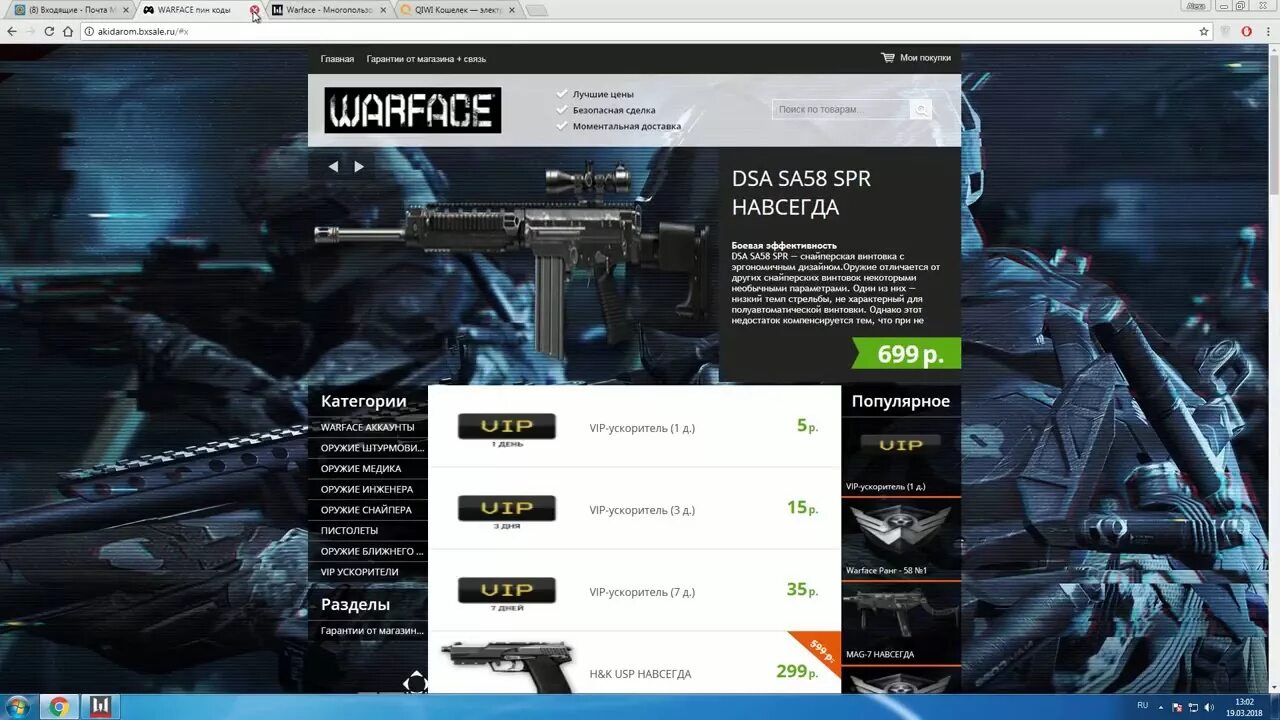Switch to the Warface - Многопольз tab
The width and height of the screenshot is (1280, 720).
click(x=328, y=10)
